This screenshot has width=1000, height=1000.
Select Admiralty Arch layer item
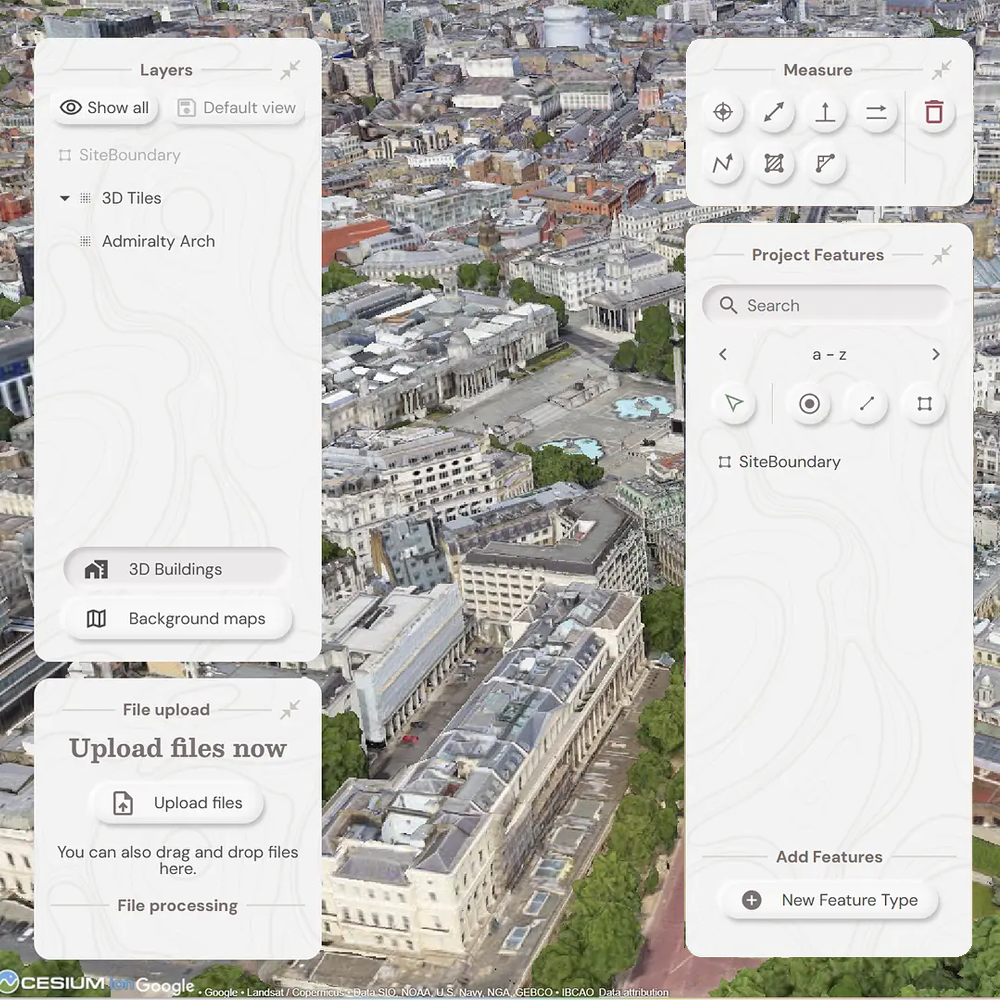click(158, 241)
